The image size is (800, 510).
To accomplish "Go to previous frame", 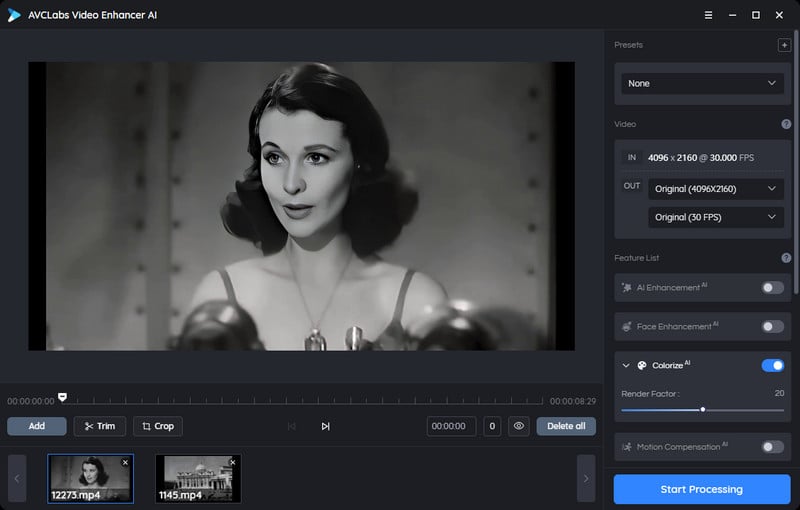I will (291, 426).
